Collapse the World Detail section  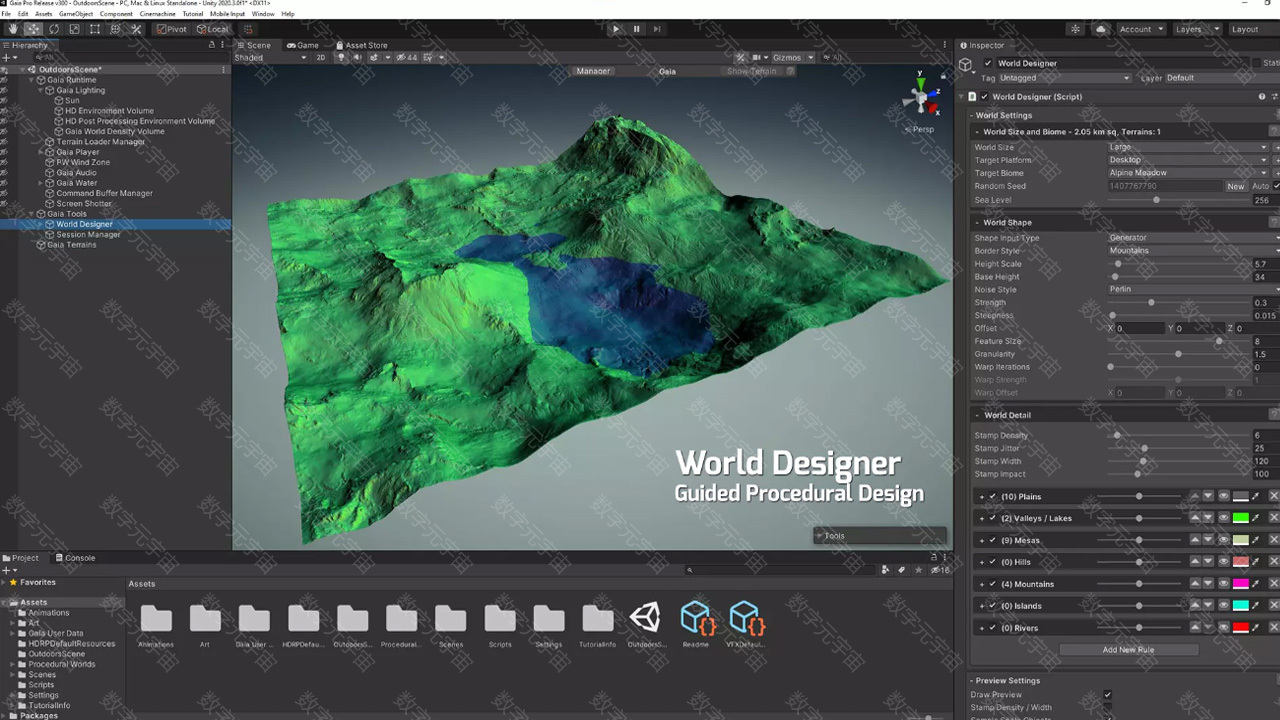pos(978,415)
